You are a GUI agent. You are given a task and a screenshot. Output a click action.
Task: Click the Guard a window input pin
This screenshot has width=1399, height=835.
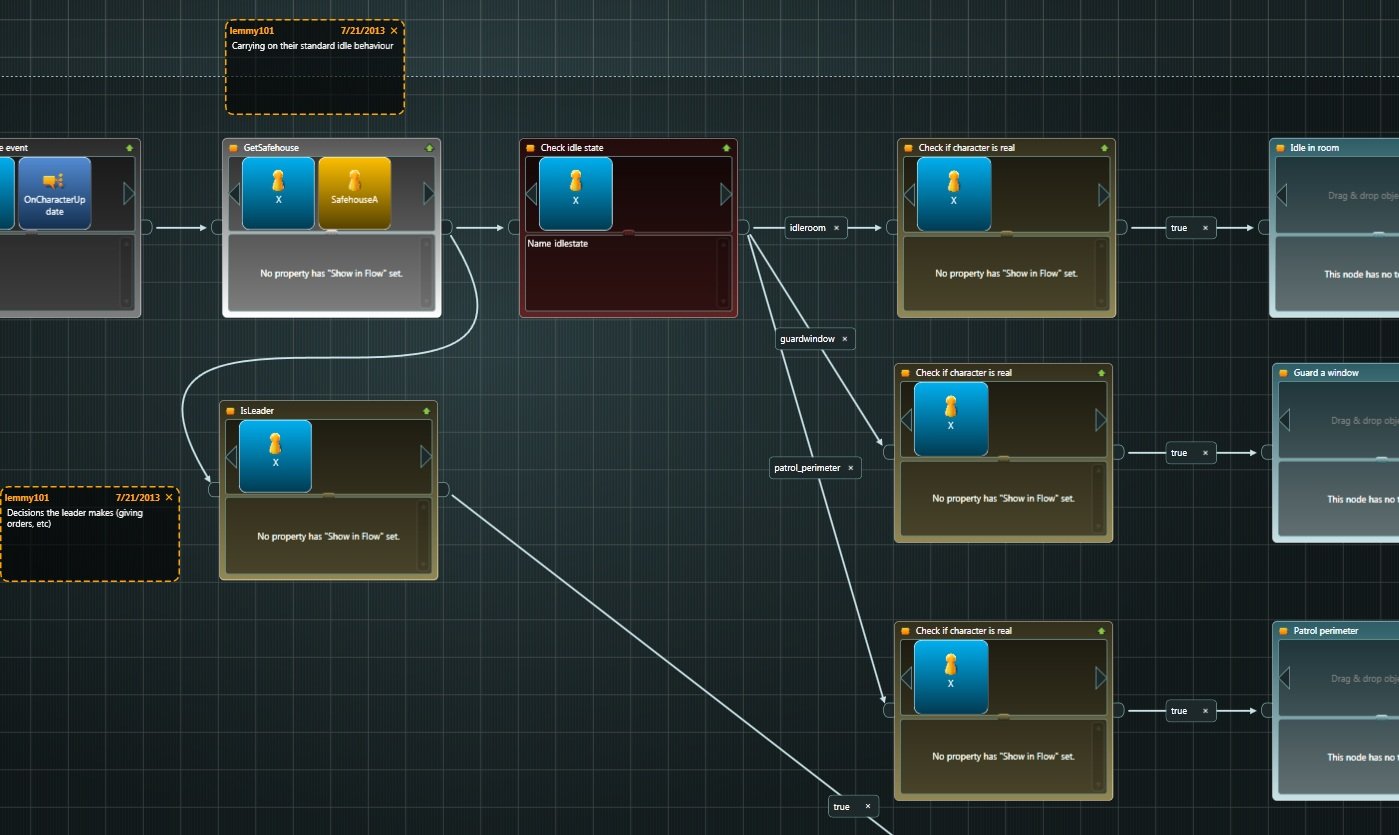1268,452
